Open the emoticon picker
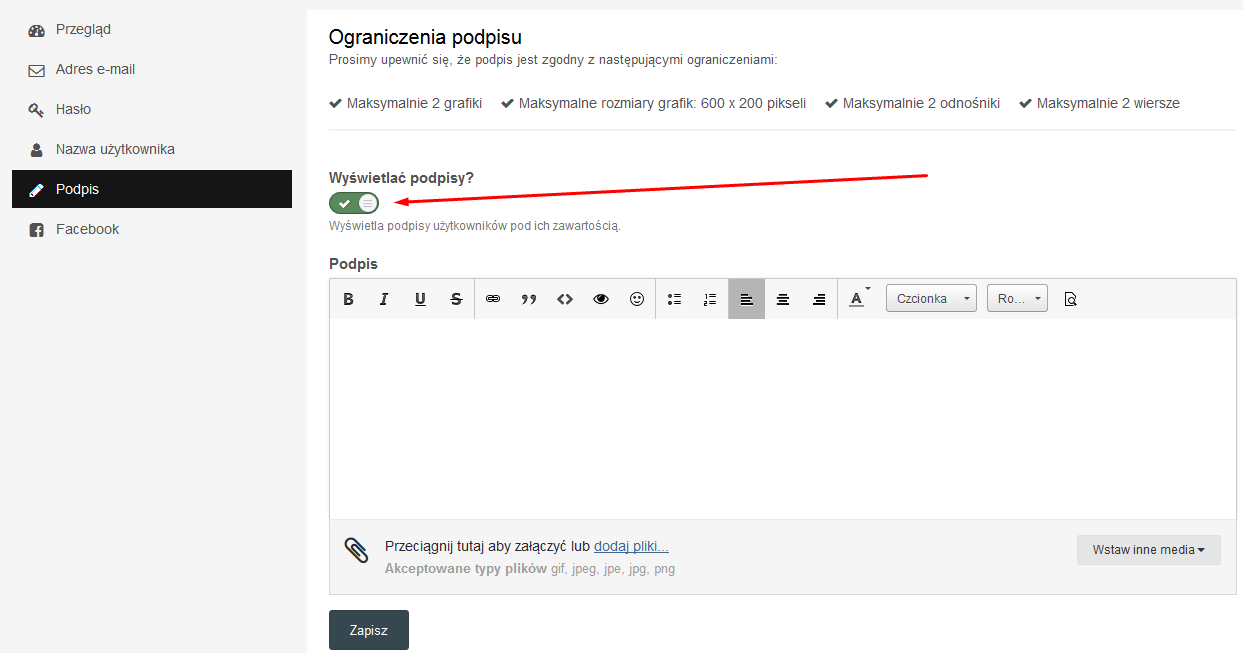This screenshot has width=1243, height=653. pos(637,299)
